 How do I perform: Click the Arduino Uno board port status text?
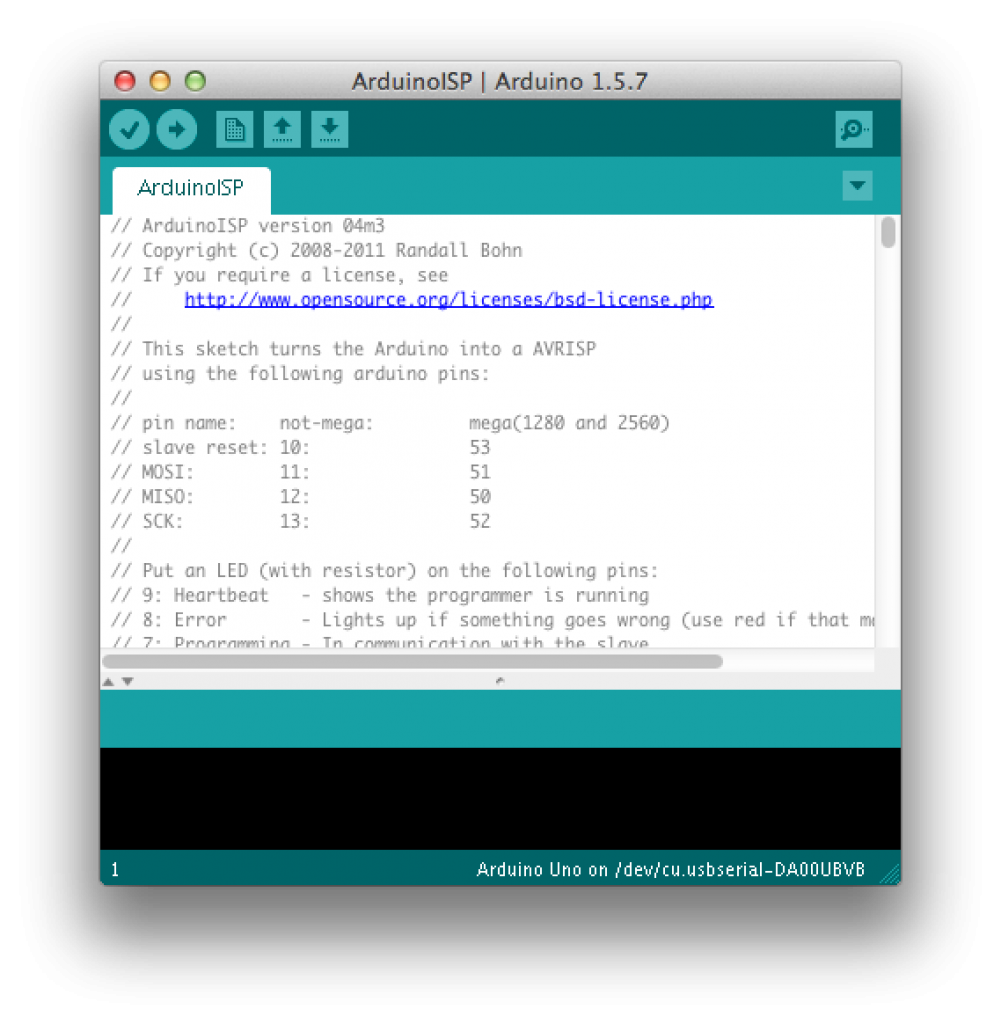[x=670, y=869]
